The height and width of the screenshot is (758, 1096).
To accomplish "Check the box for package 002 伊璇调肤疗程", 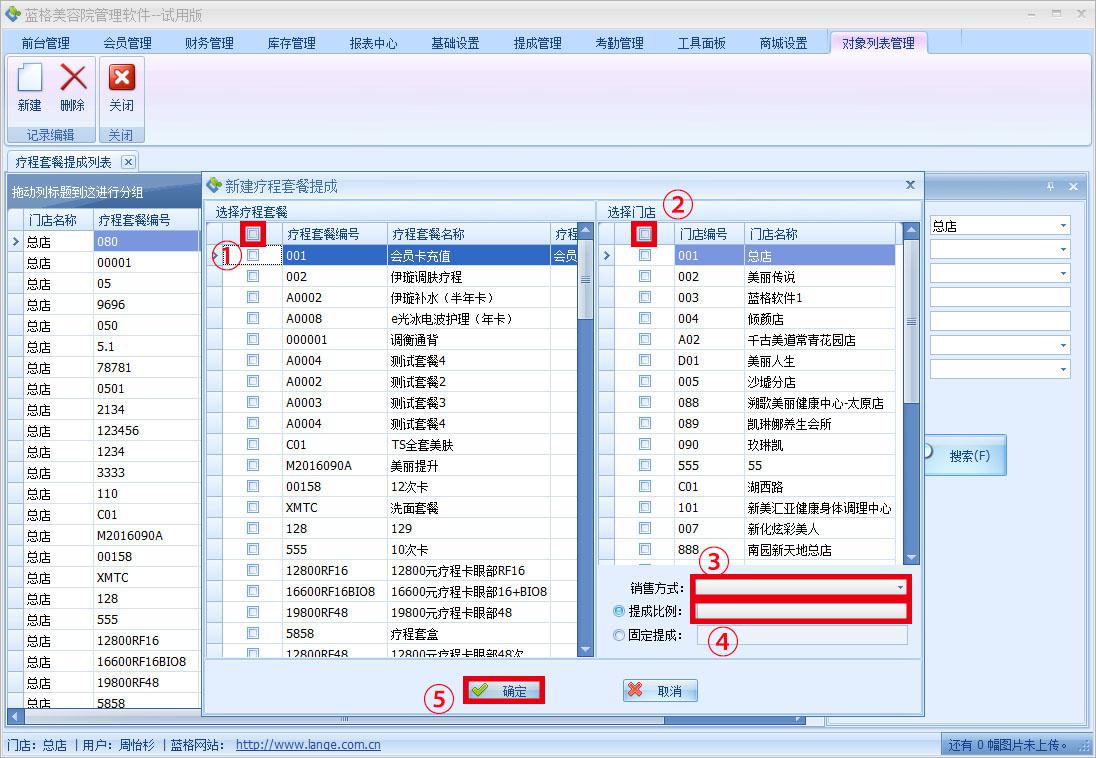I will click(x=253, y=276).
